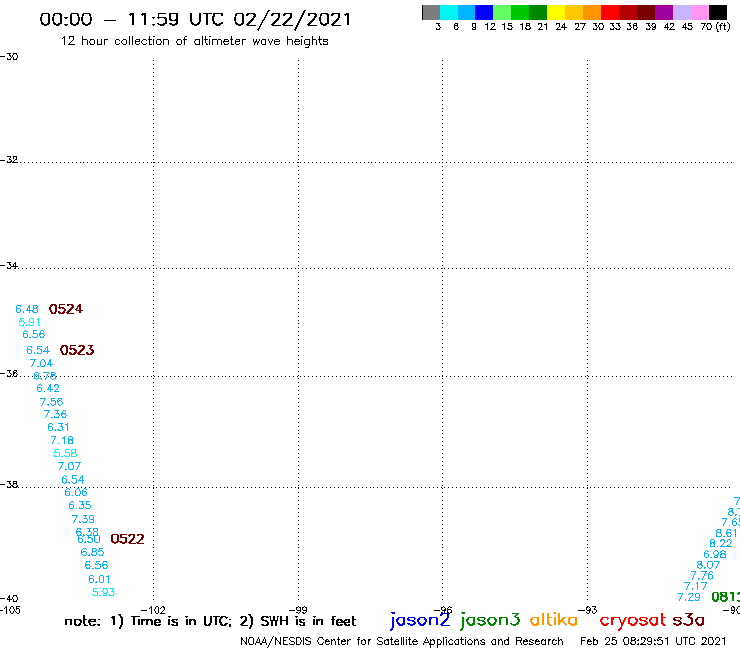Click the s3a time label 0524
The width and height of the screenshot is (740, 650).
click(x=66, y=309)
